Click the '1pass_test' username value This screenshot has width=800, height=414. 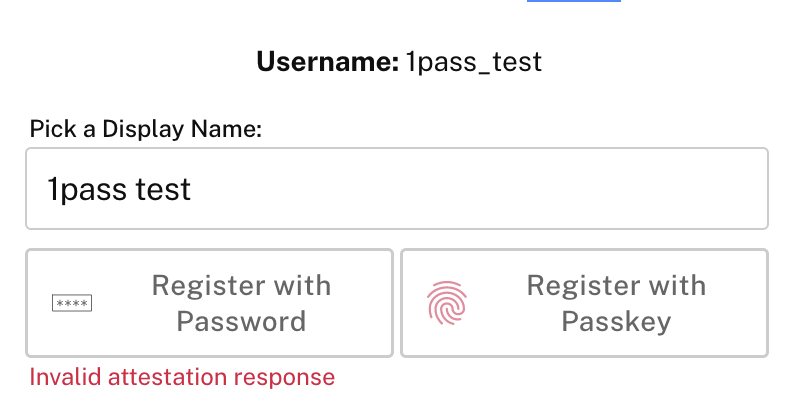tap(474, 63)
